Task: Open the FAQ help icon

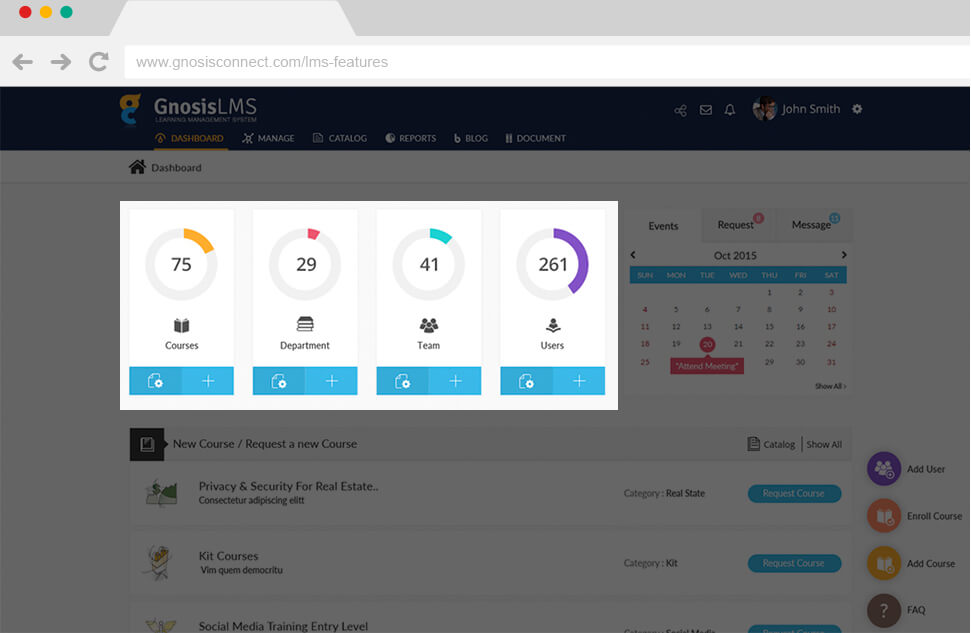Action: coord(884,610)
